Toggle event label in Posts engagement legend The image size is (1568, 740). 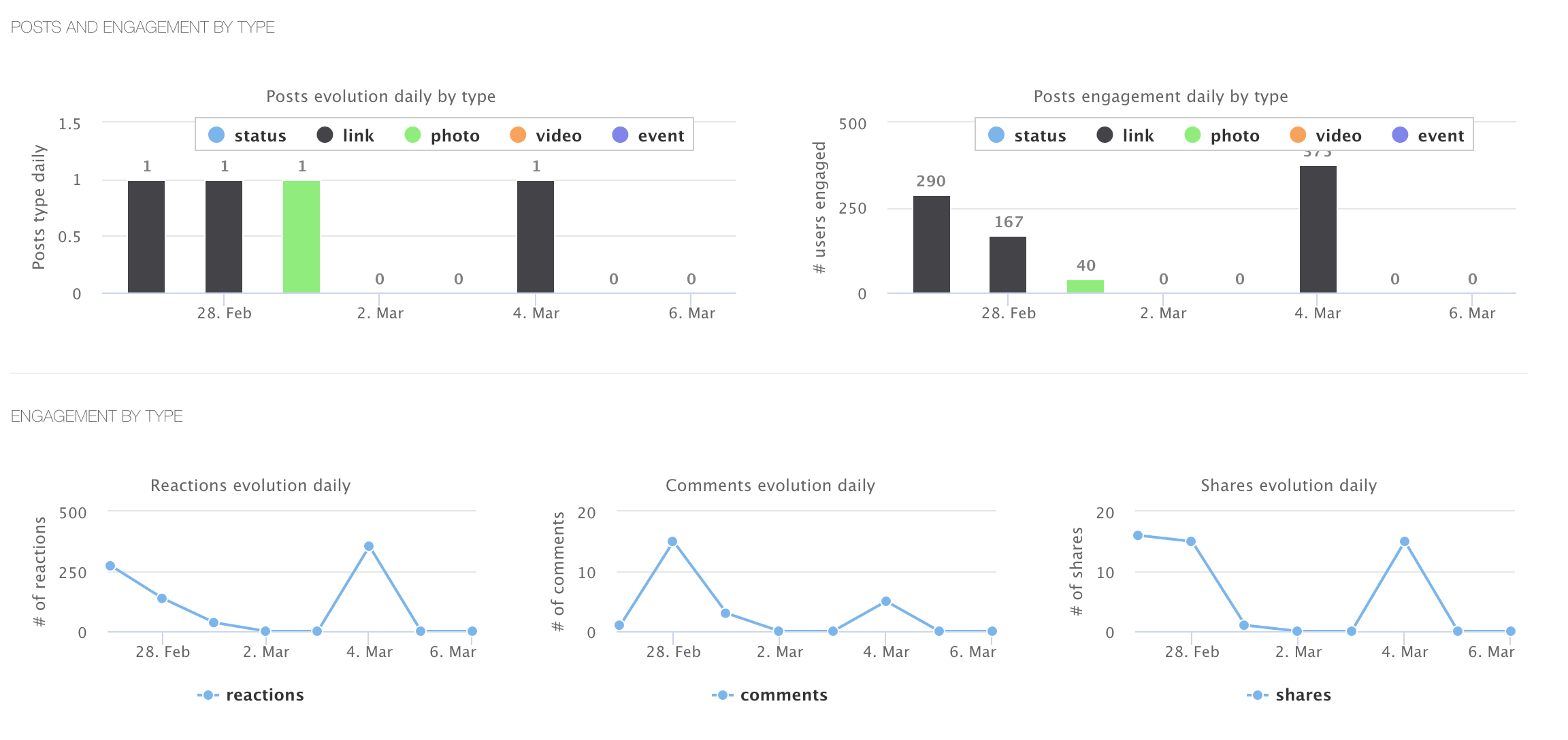pos(1440,136)
